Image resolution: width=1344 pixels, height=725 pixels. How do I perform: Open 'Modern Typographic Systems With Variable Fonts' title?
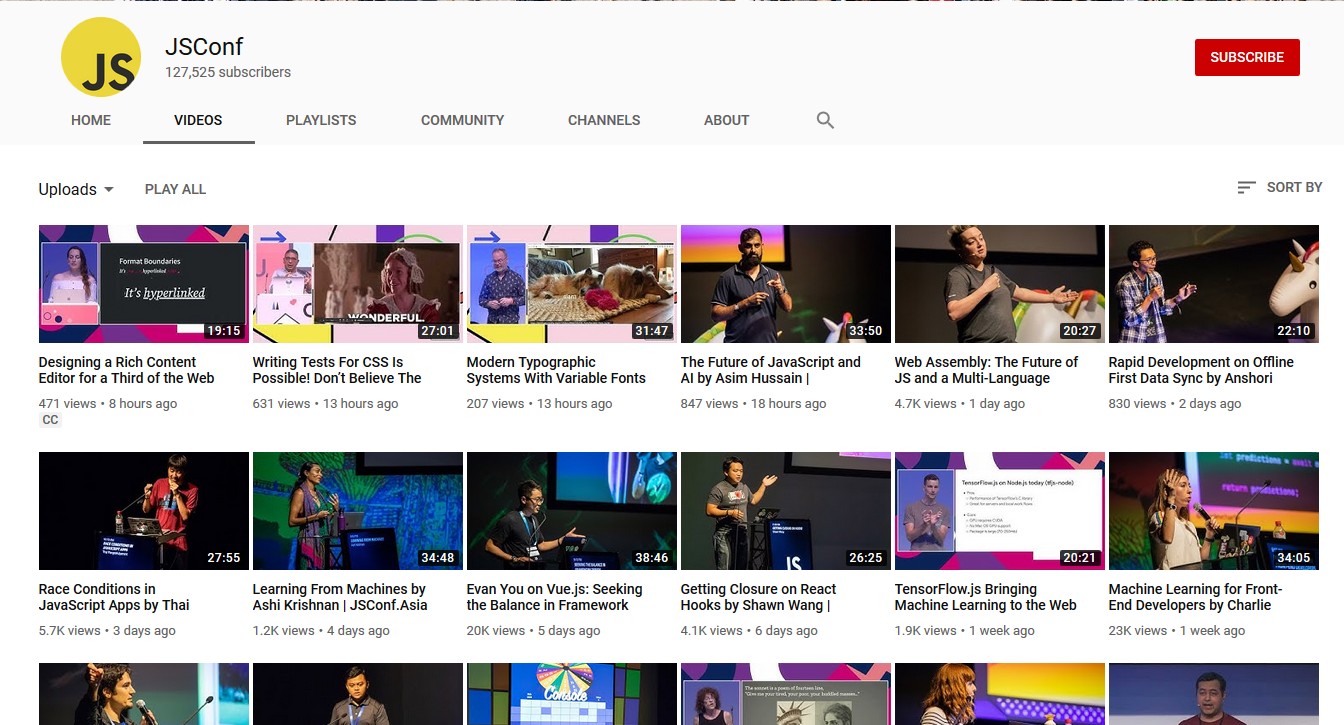[x=556, y=370]
